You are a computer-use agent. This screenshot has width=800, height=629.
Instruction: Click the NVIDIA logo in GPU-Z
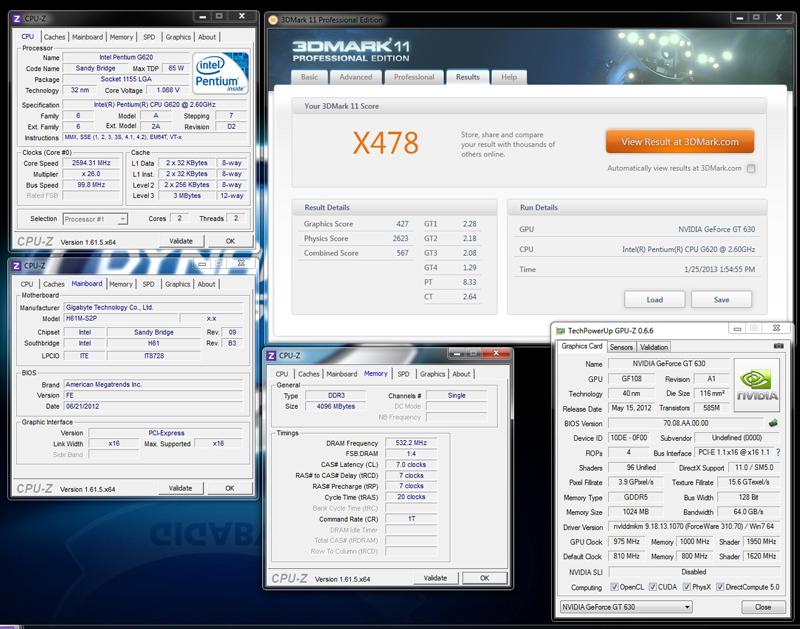tap(757, 385)
